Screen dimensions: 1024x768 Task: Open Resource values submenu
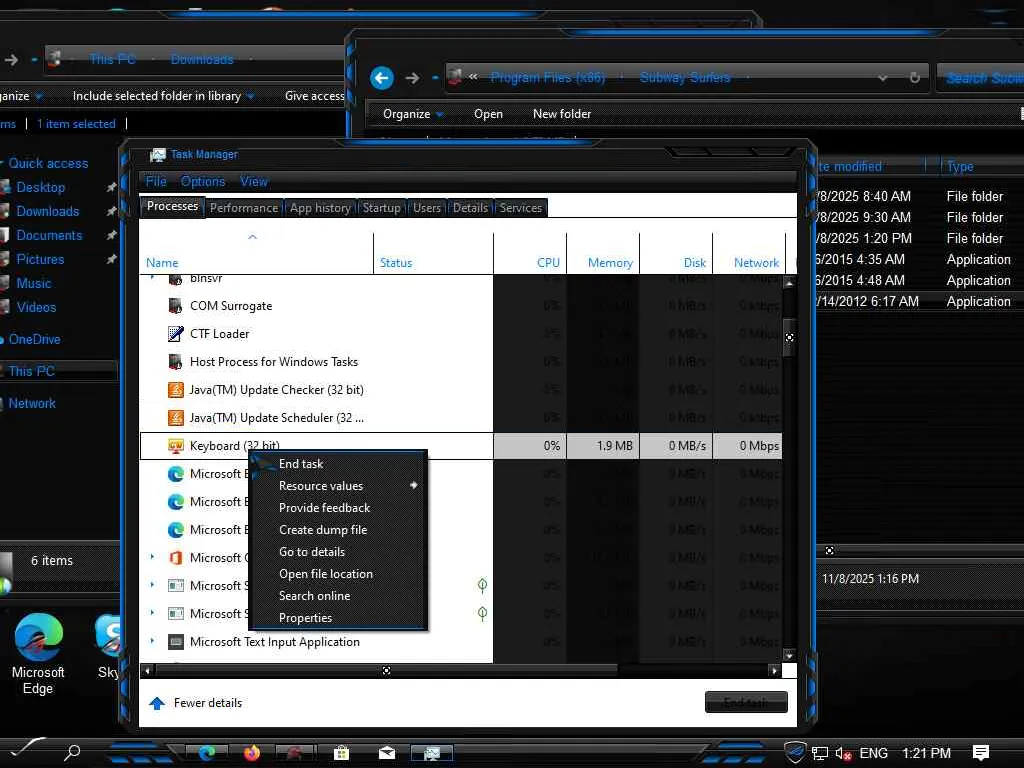click(x=338, y=486)
